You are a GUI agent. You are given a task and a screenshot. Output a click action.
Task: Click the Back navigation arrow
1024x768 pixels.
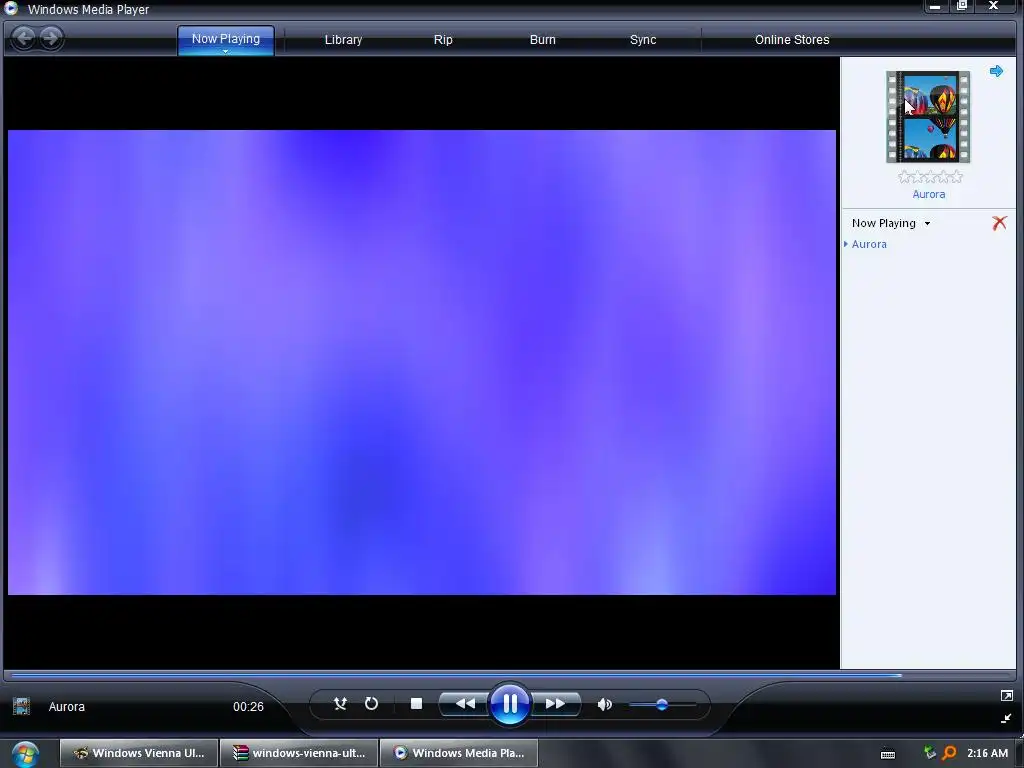(x=24, y=38)
